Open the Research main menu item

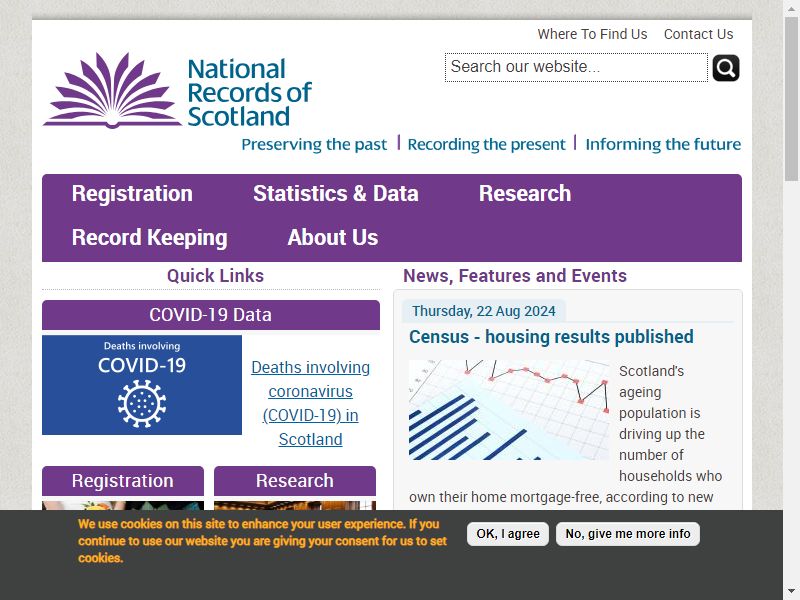(524, 194)
